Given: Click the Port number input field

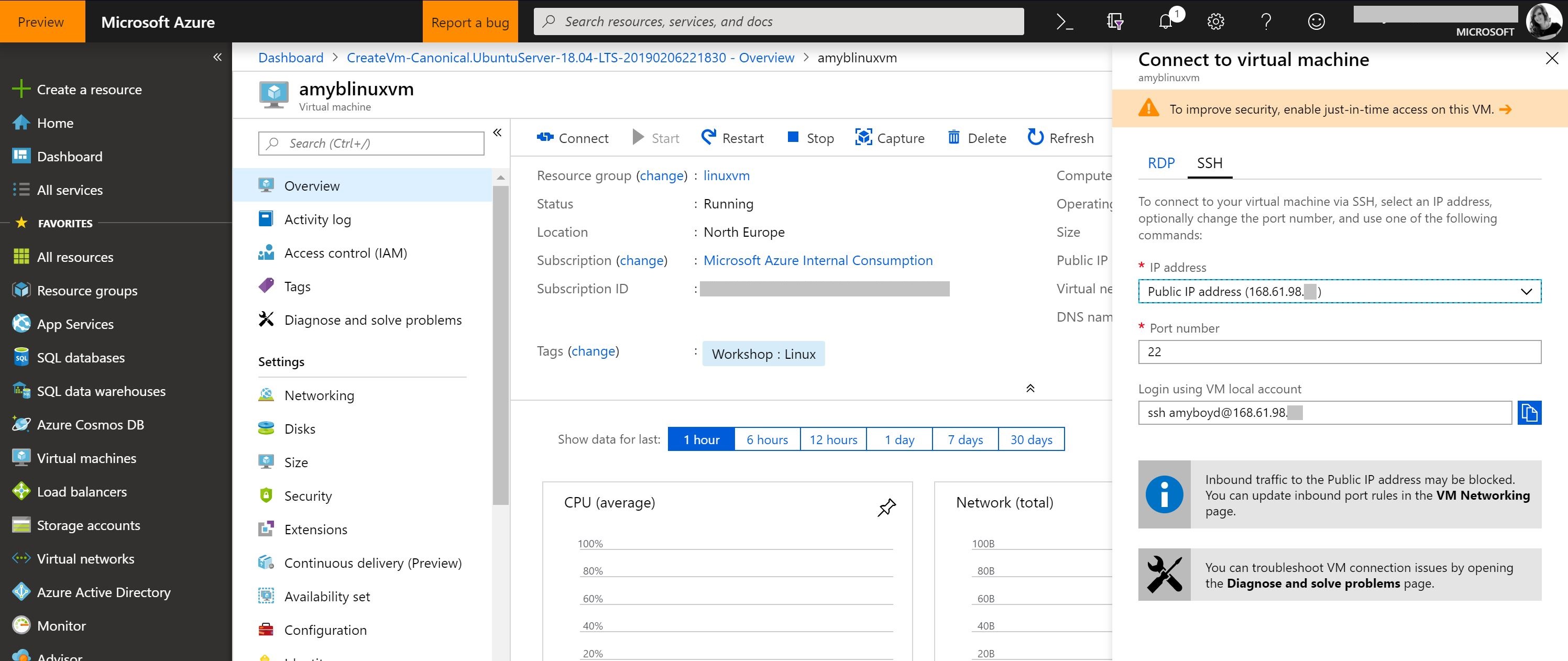Looking at the screenshot, I should pyautogui.click(x=1339, y=350).
